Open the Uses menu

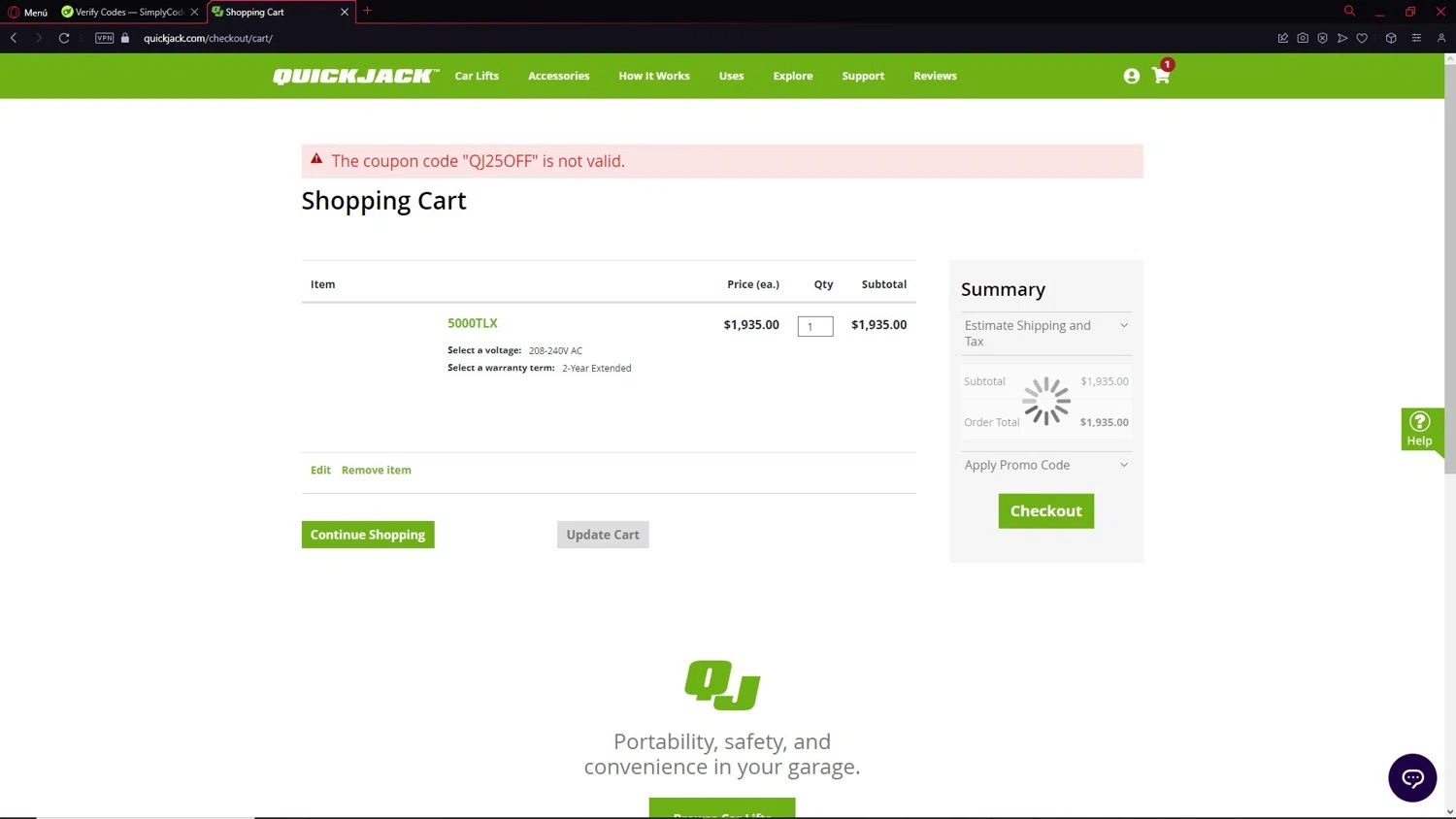pos(731,76)
